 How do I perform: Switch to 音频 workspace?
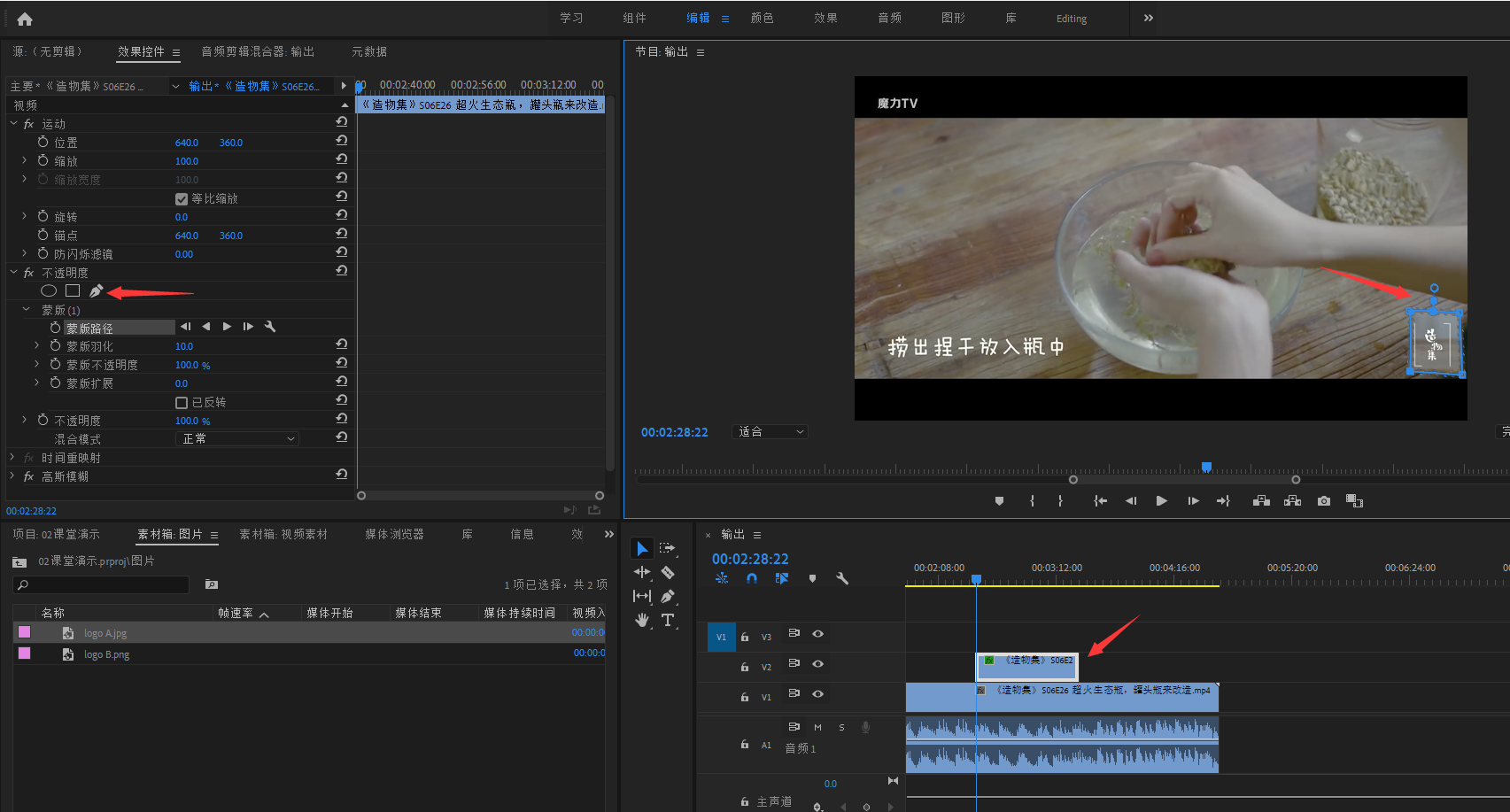(889, 18)
